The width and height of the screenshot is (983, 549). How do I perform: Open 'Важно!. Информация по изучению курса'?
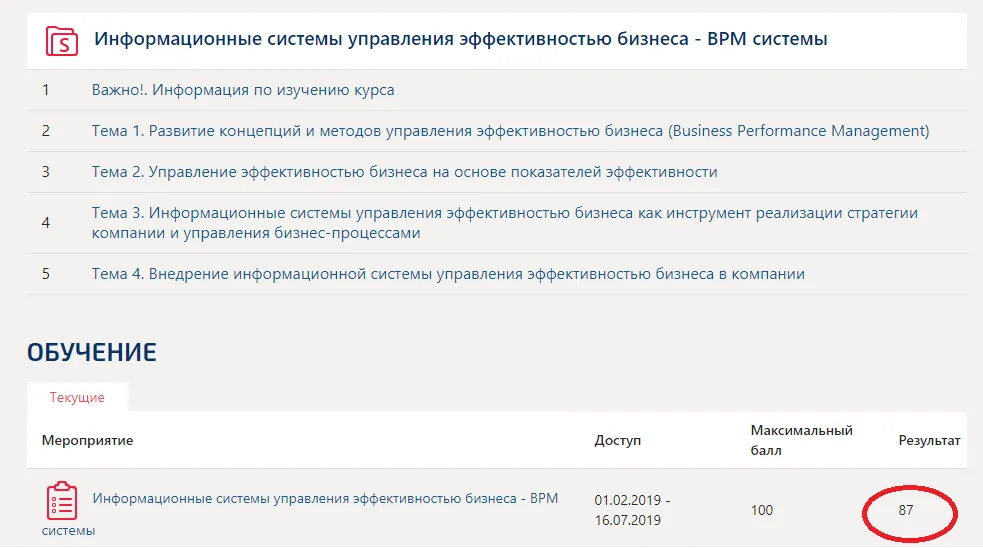coord(243,90)
